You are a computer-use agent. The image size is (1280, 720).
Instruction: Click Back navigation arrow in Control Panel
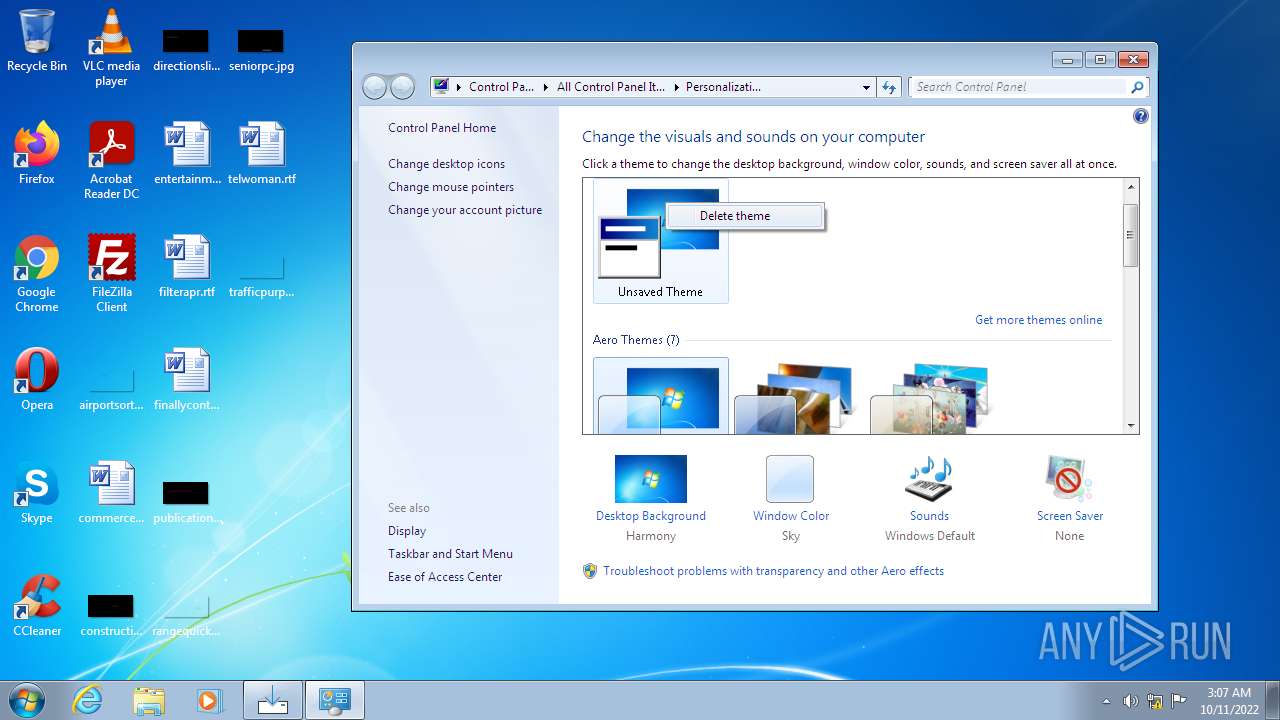374,87
